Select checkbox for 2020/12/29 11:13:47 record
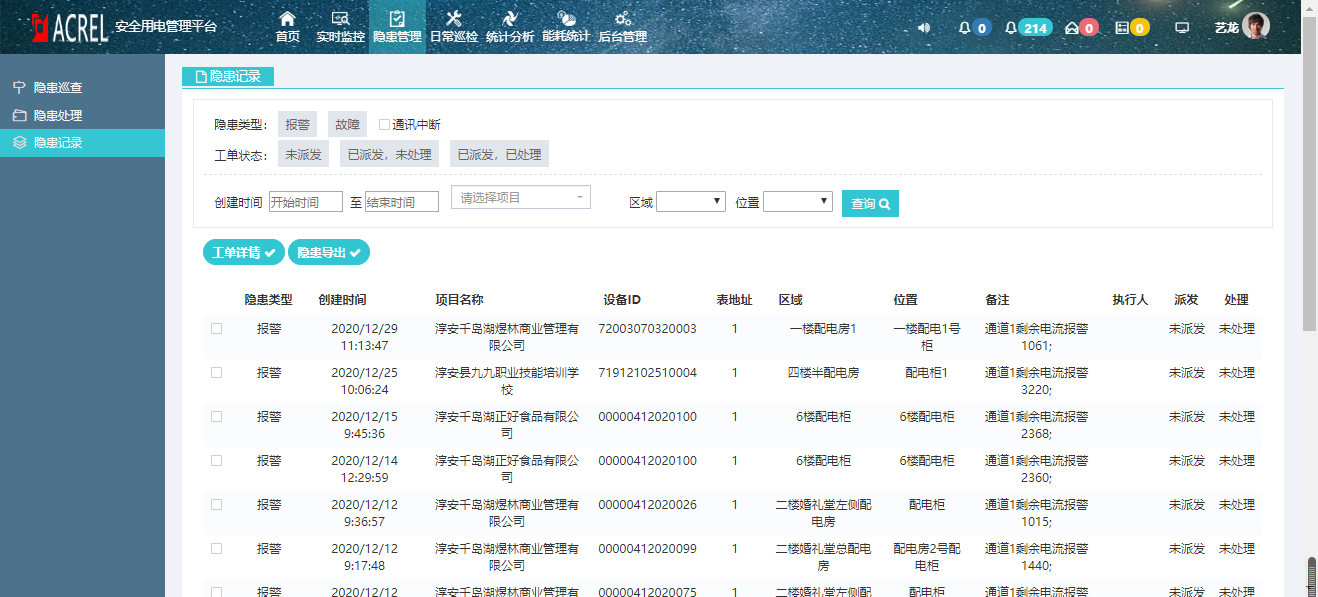This screenshot has height=597, width=1318. point(216,328)
